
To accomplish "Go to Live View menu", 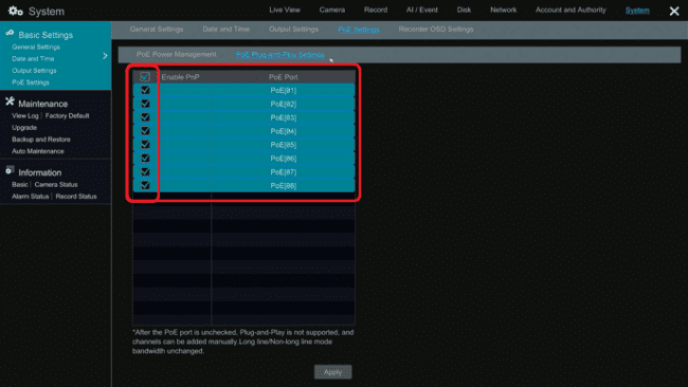I will coord(285,10).
